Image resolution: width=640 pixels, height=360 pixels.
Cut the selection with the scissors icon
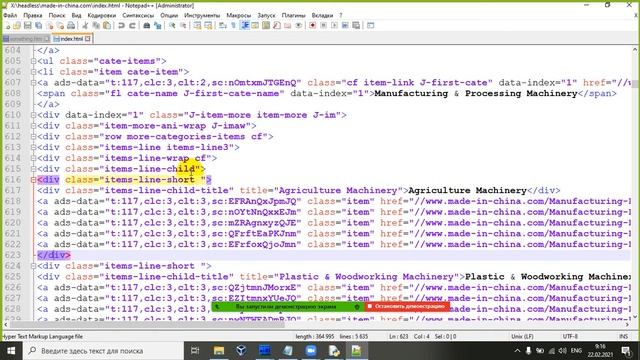(85, 25)
